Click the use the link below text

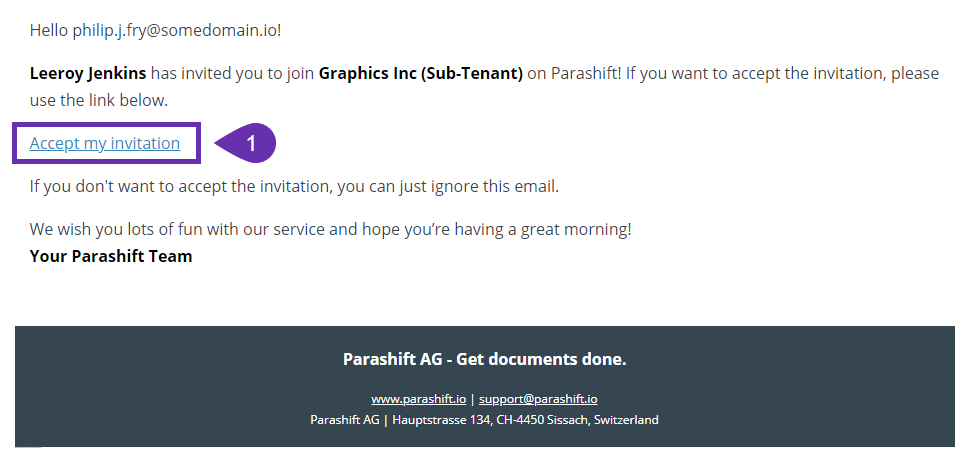click(99, 101)
